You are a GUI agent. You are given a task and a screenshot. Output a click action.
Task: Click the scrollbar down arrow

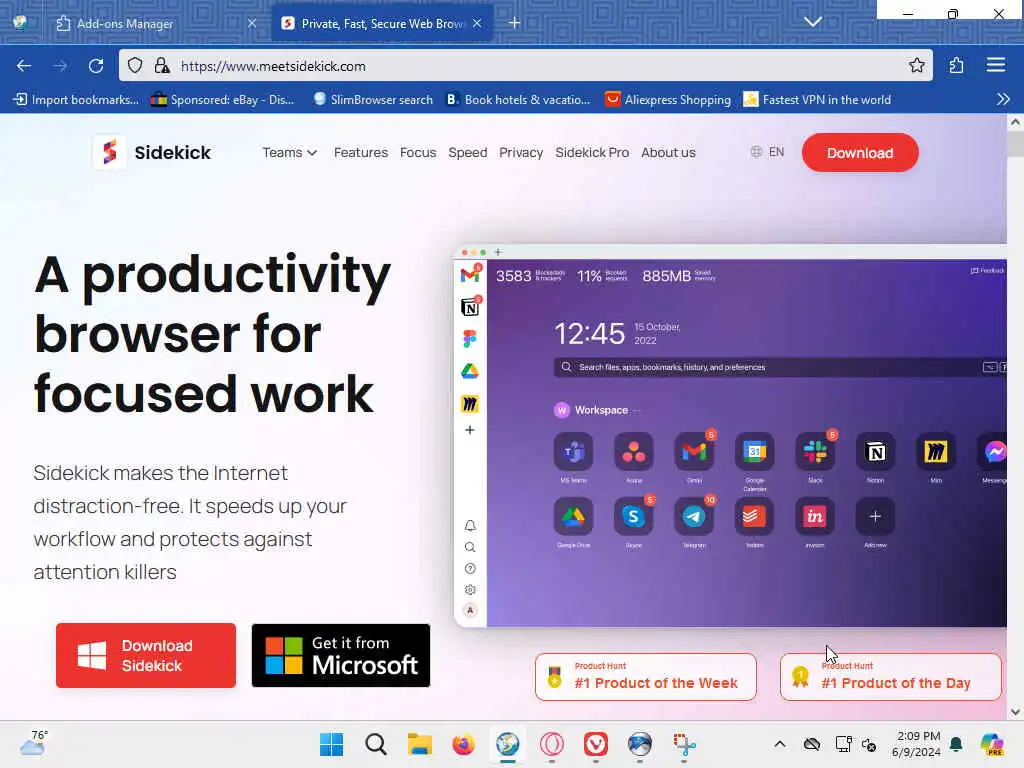[1015, 712]
